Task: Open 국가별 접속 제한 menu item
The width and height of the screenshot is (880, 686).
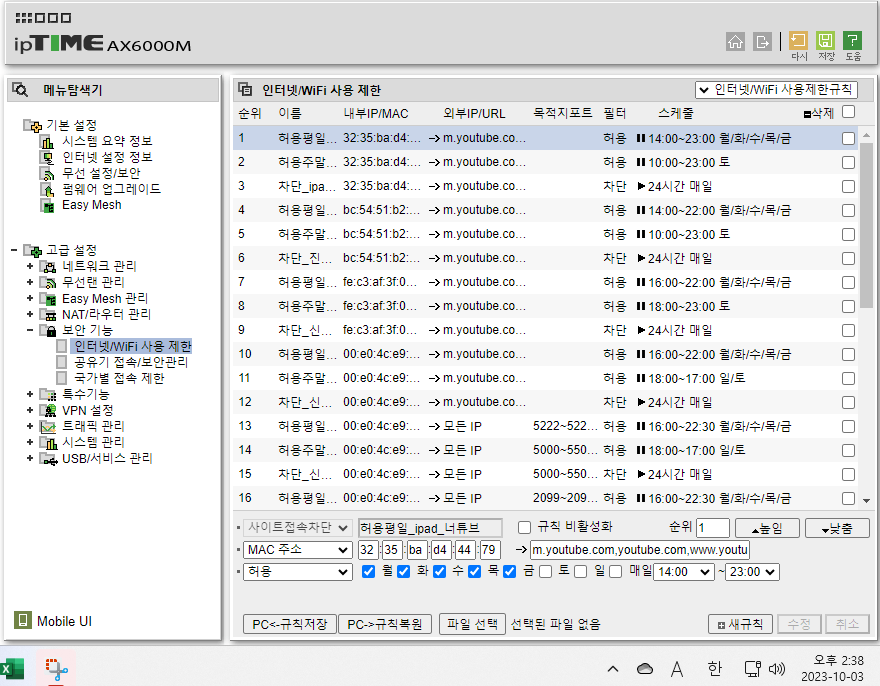Action: [120, 378]
